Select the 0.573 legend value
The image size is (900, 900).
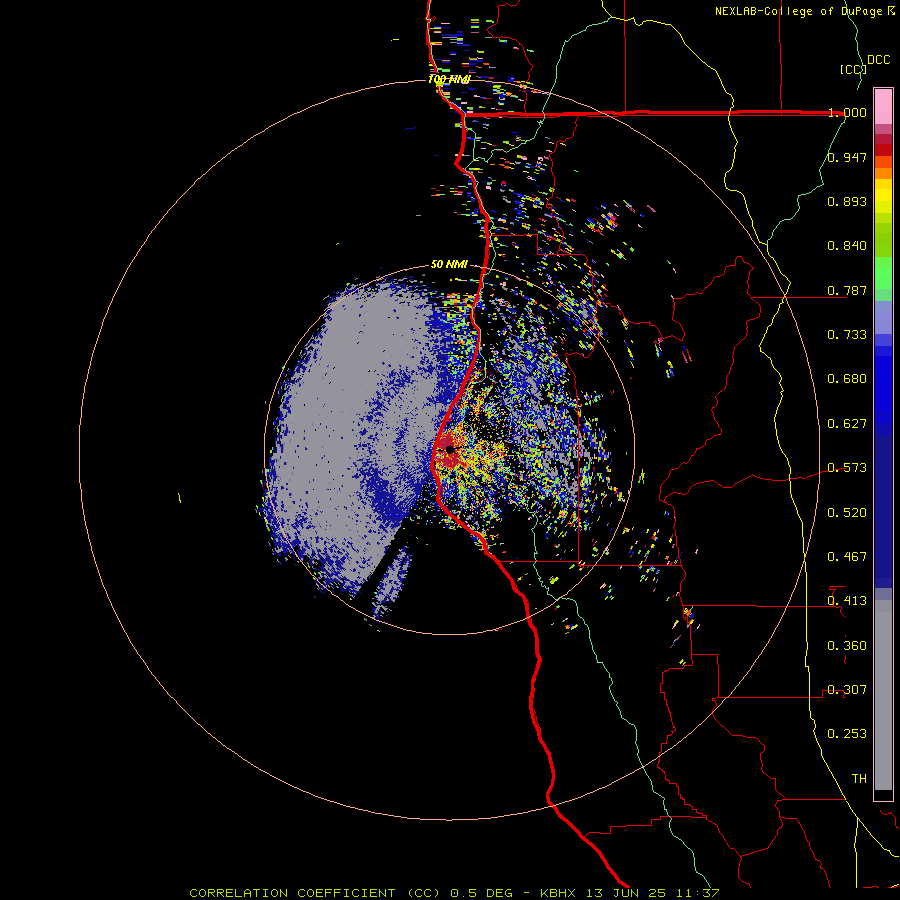[x=847, y=468]
